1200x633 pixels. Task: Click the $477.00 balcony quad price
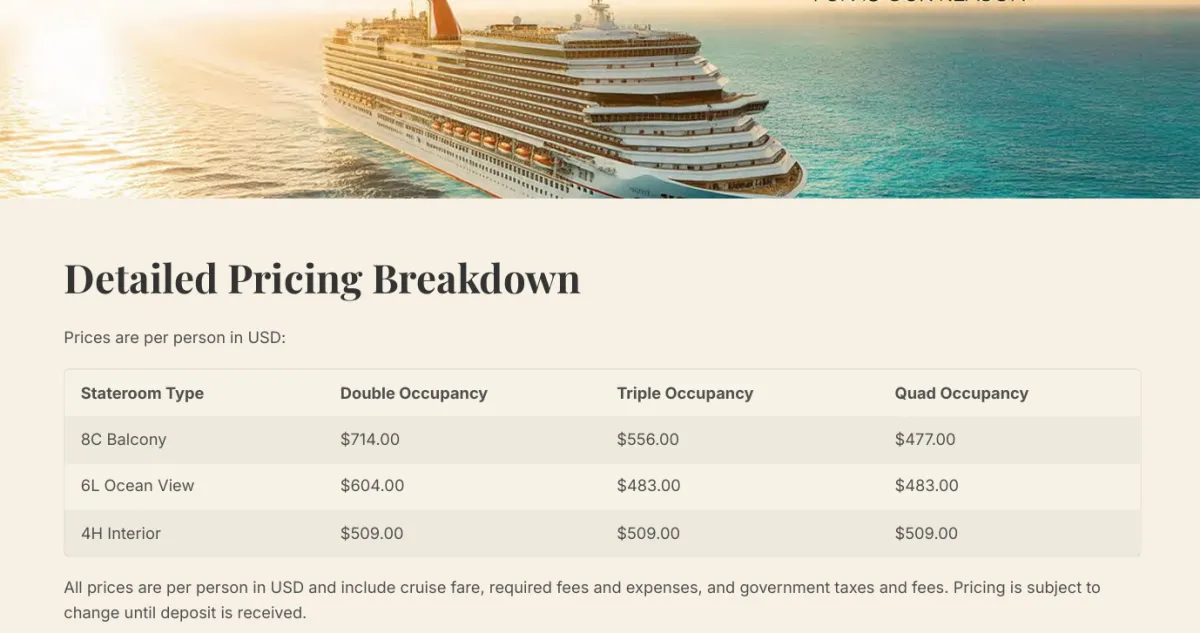tap(925, 439)
